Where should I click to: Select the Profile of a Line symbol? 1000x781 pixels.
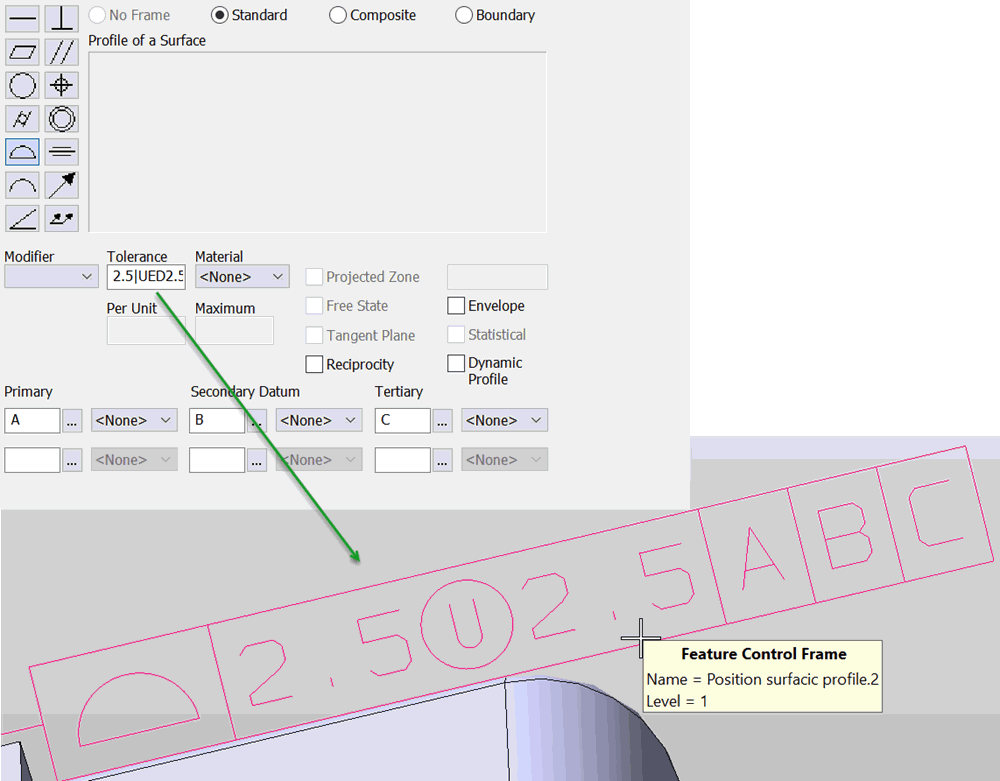21,184
